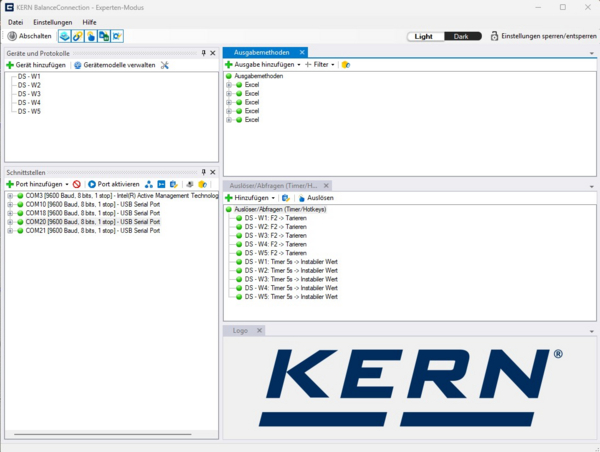Open the Hinzufügen dropdown arrow in Auslöser panel
The width and height of the screenshot is (600, 452).
pyautogui.click(x=273, y=198)
